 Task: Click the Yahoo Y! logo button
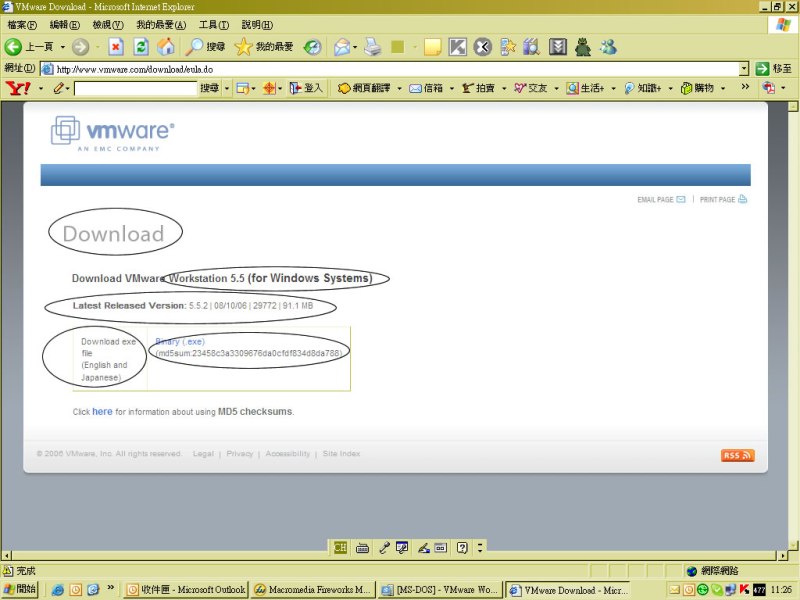pyautogui.click(x=18, y=88)
